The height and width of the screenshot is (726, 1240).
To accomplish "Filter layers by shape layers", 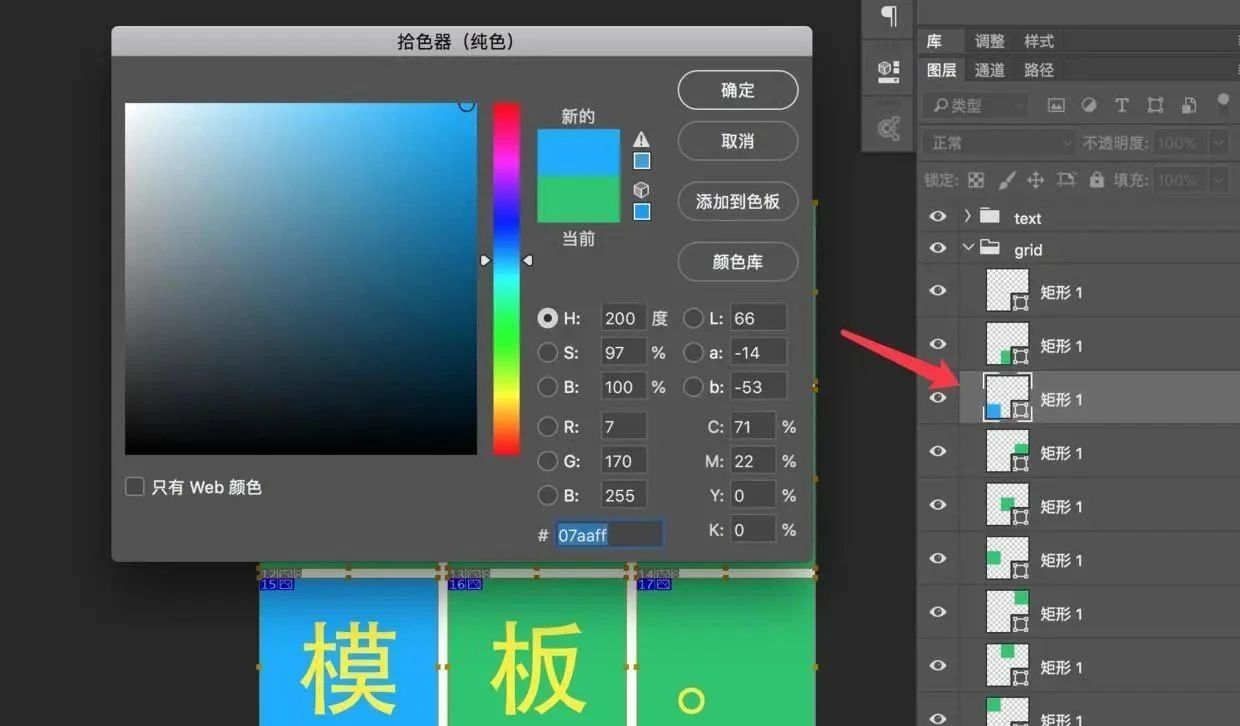I will click(1155, 105).
